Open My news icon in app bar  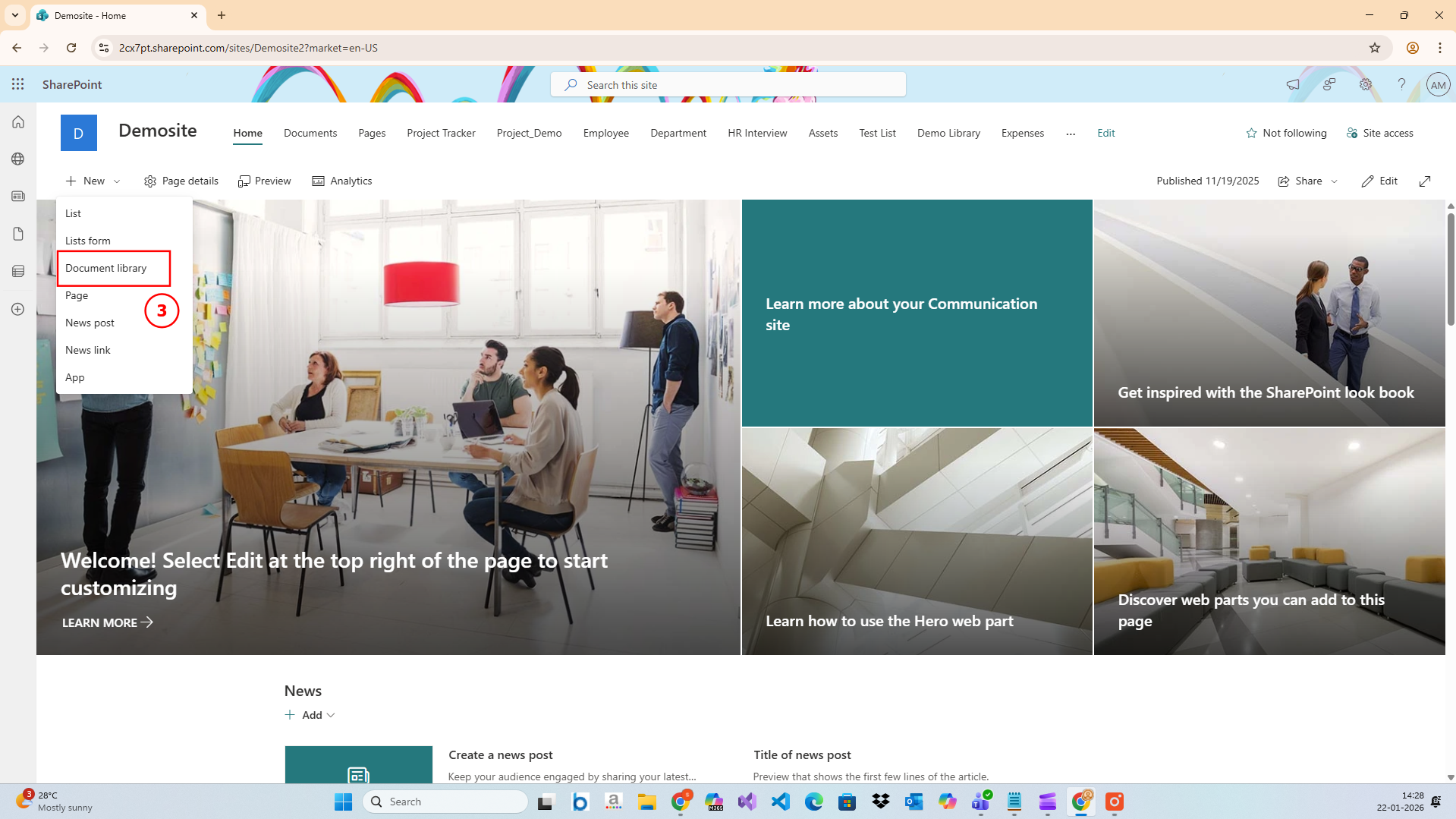[18, 197]
